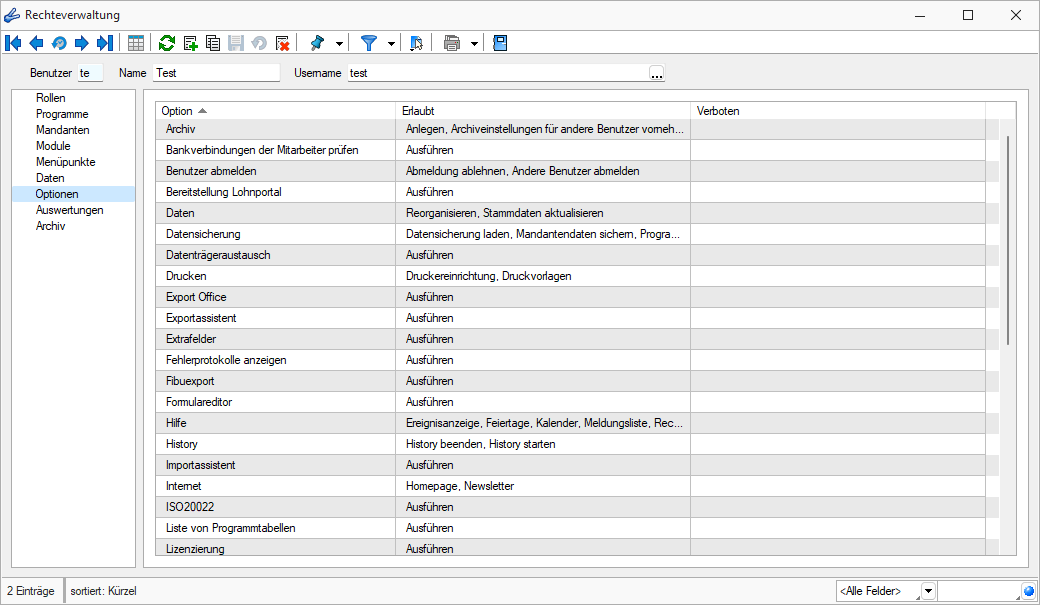The width and height of the screenshot is (1040, 605).
Task: Click the Username field containing test
Action: point(497,73)
